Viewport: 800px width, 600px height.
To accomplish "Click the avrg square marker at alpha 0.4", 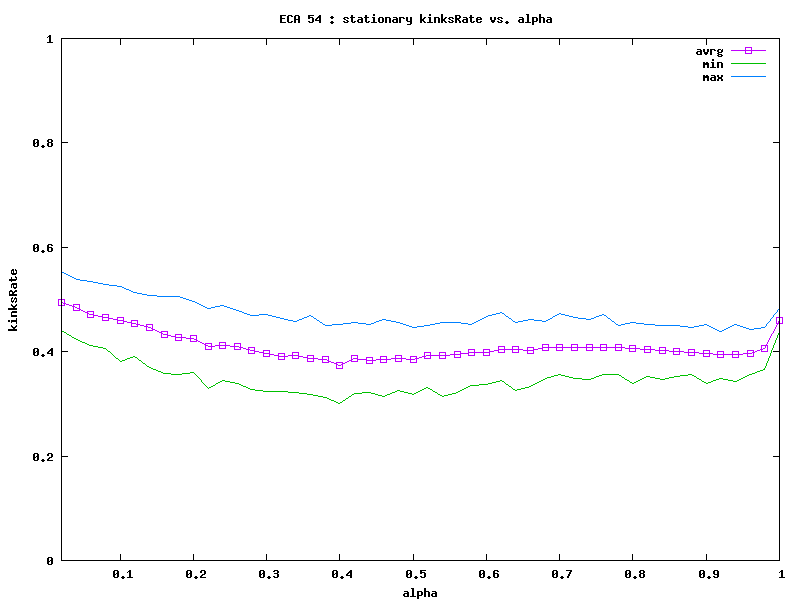I will click(x=340, y=366).
